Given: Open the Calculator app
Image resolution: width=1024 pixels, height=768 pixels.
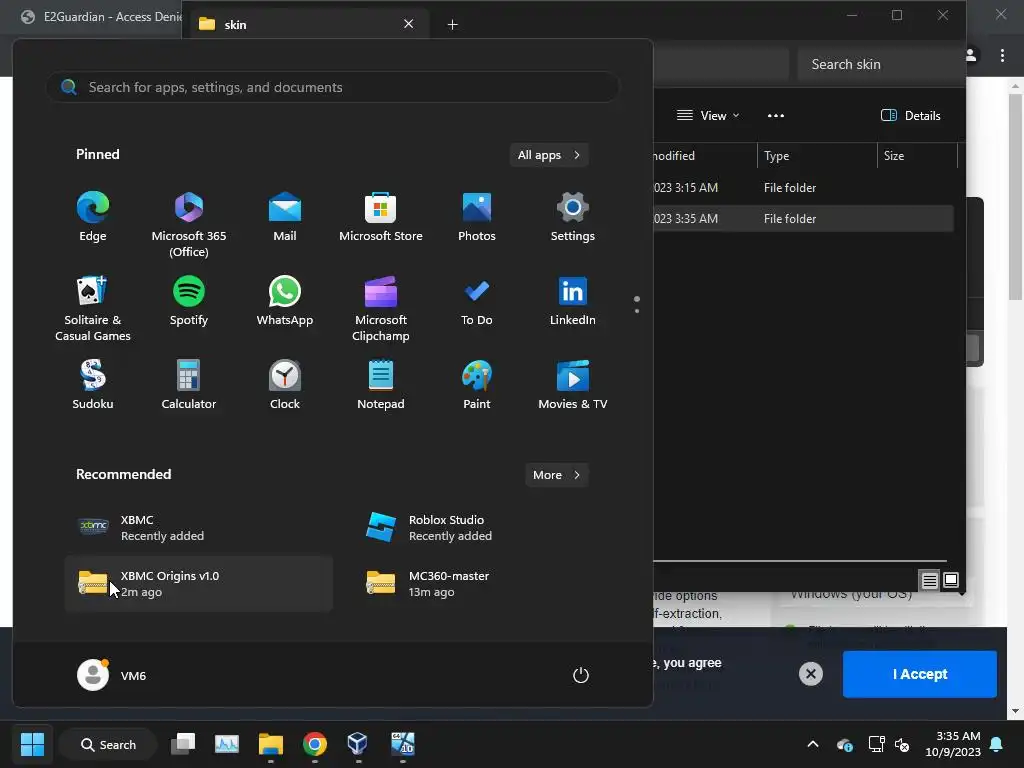Looking at the screenshot, I should (x=189, y=385).
